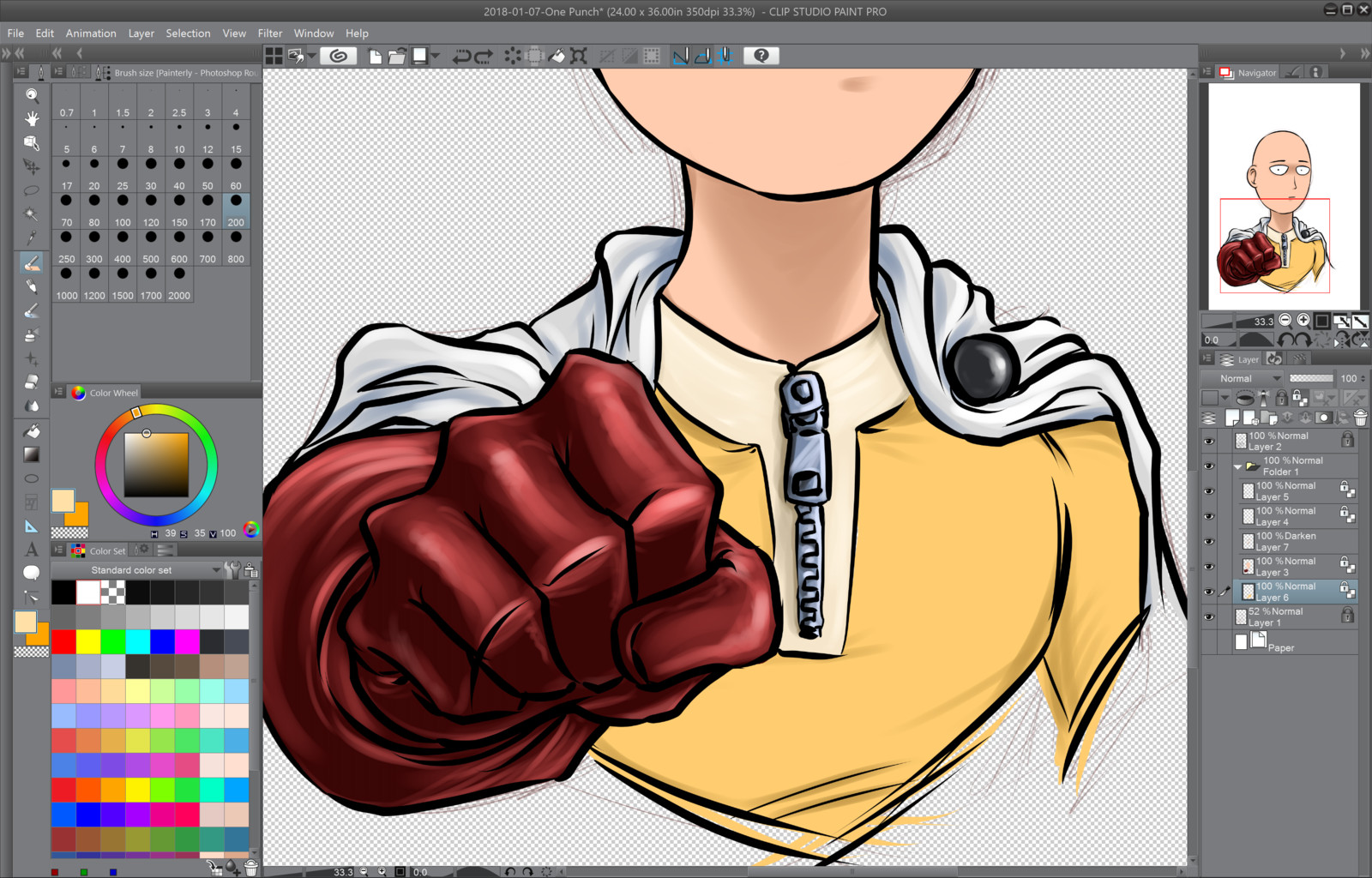The width and height of the screenshot is (1372, 878).
Task: Open the Navigator panel menu icon
Action: click(x=1207, y=73)
